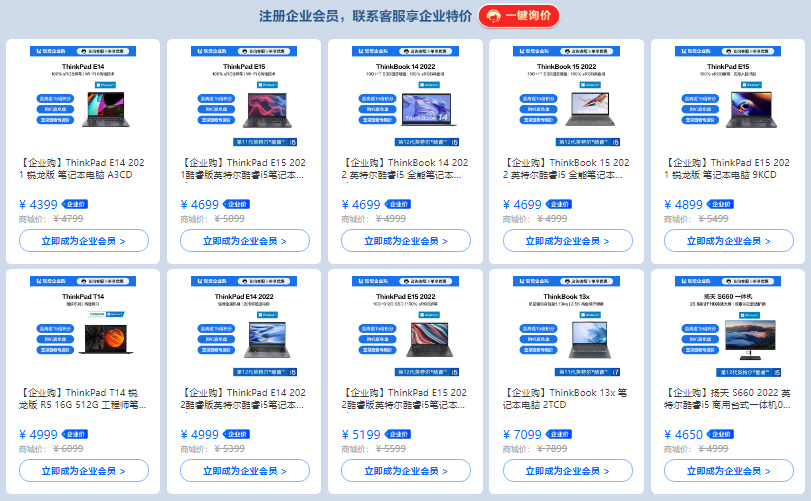Select the heading 注册企业会员，联系客服享企业特价
This screenshot has width=811, height=501.
(365, 16)
